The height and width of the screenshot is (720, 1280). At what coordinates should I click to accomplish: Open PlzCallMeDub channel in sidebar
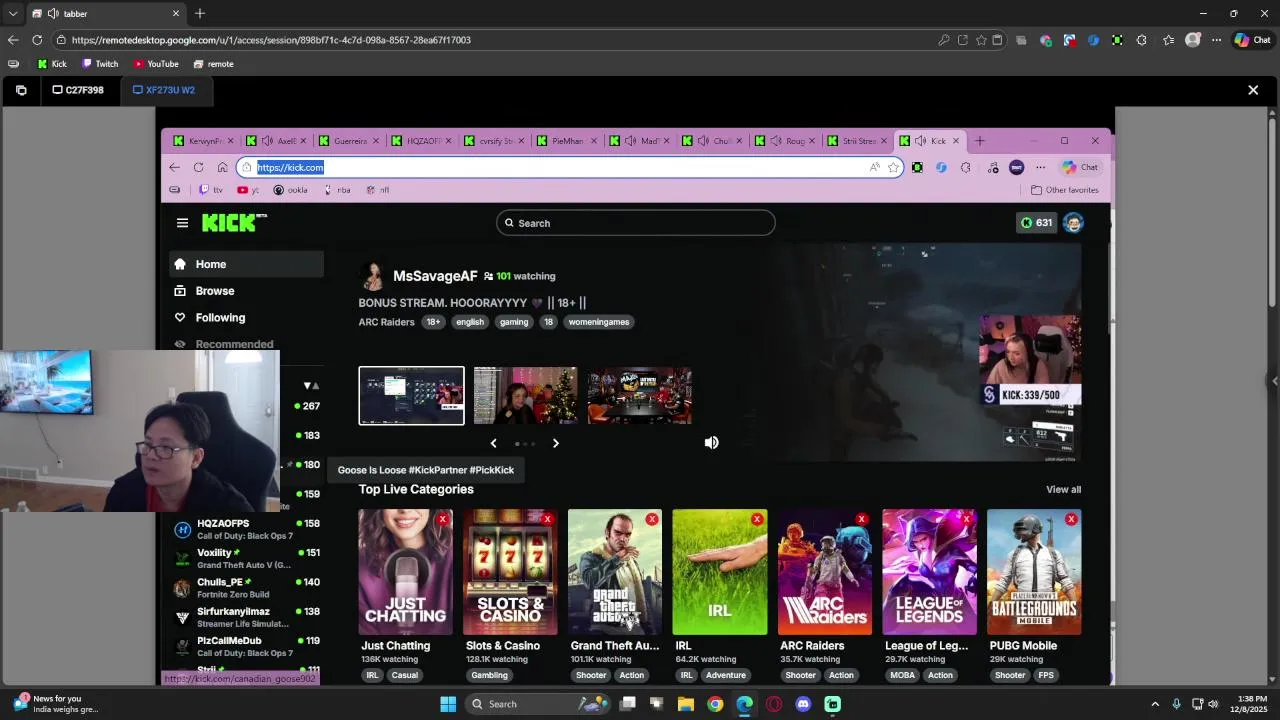click(247, 646)
